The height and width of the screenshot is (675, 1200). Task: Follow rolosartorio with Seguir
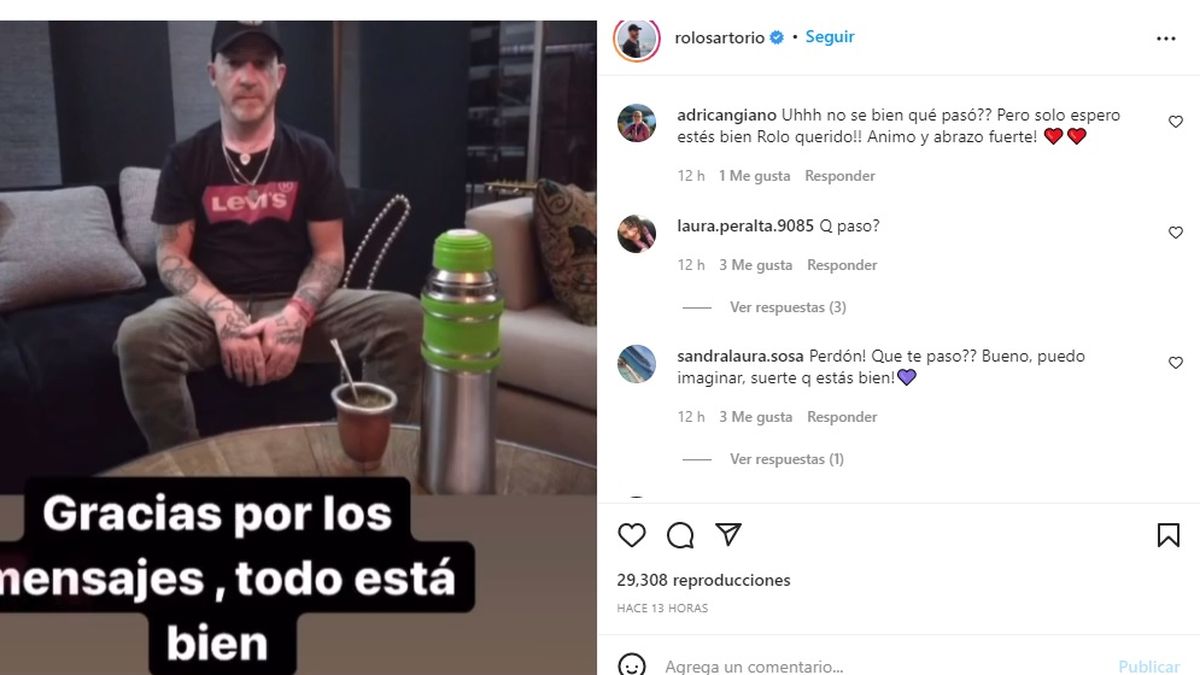coord(830,37)
